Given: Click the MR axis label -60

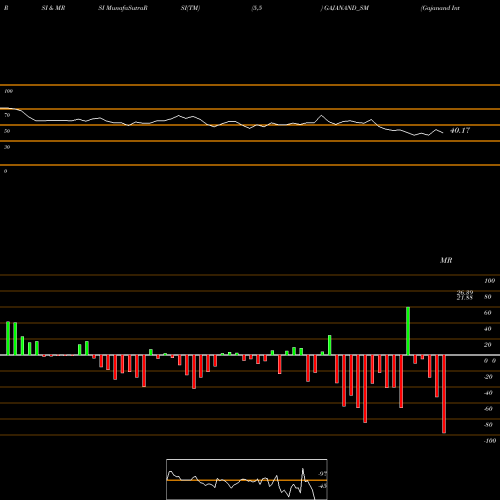Looking at the screenshot, I should (488, 409).
